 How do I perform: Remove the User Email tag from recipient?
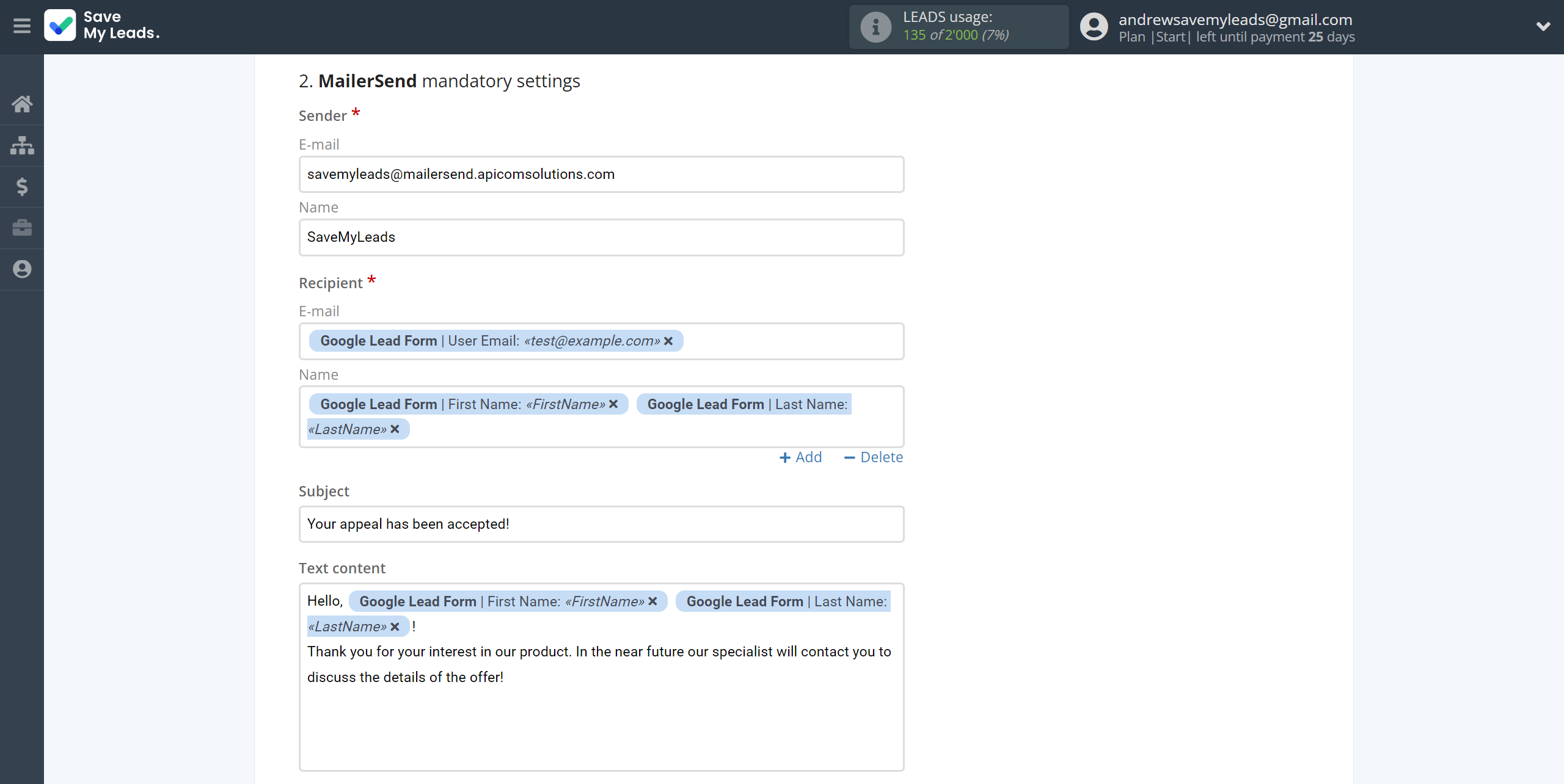click(668, 341)
